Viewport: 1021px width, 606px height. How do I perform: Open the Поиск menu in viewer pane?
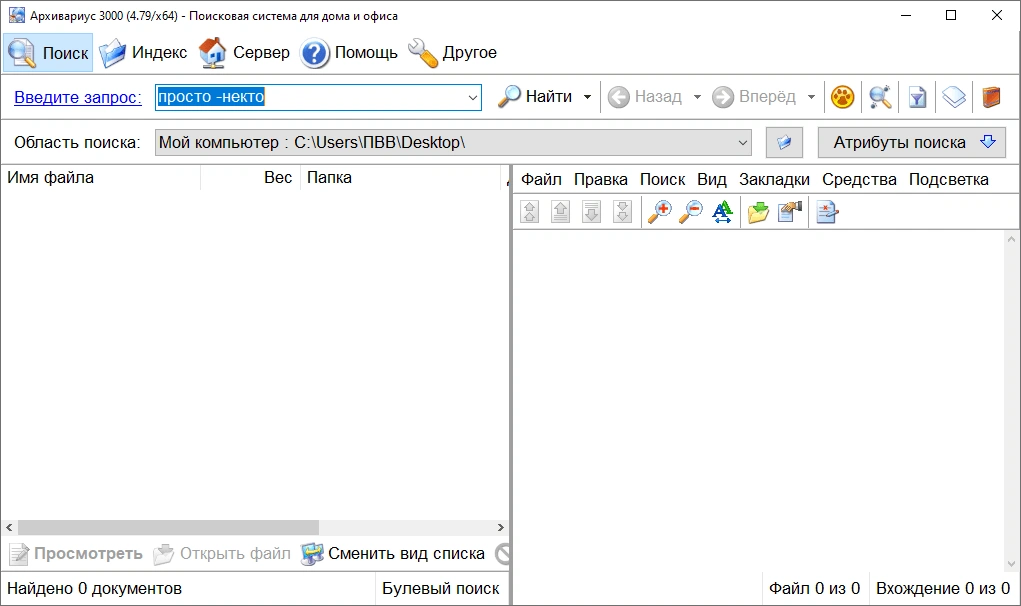tap(662, 180)
